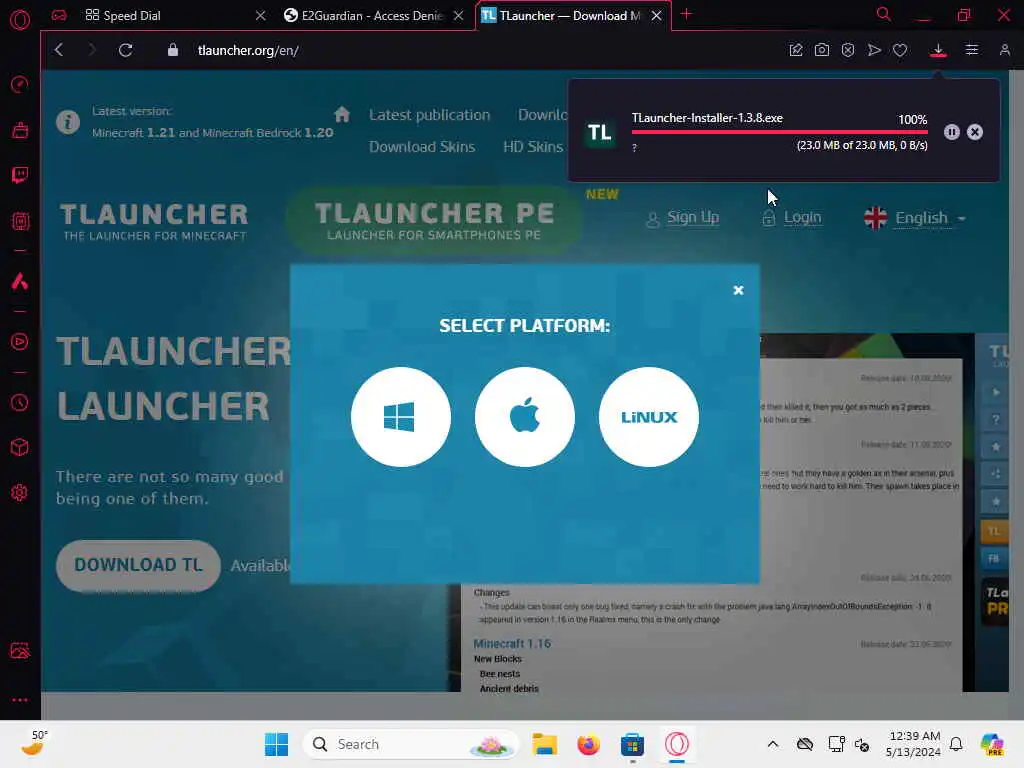The width and height of the screenshot is (1024, 768).
Task: Click the download progress bar
Action: pyautogui.click(x=779, y=132)
